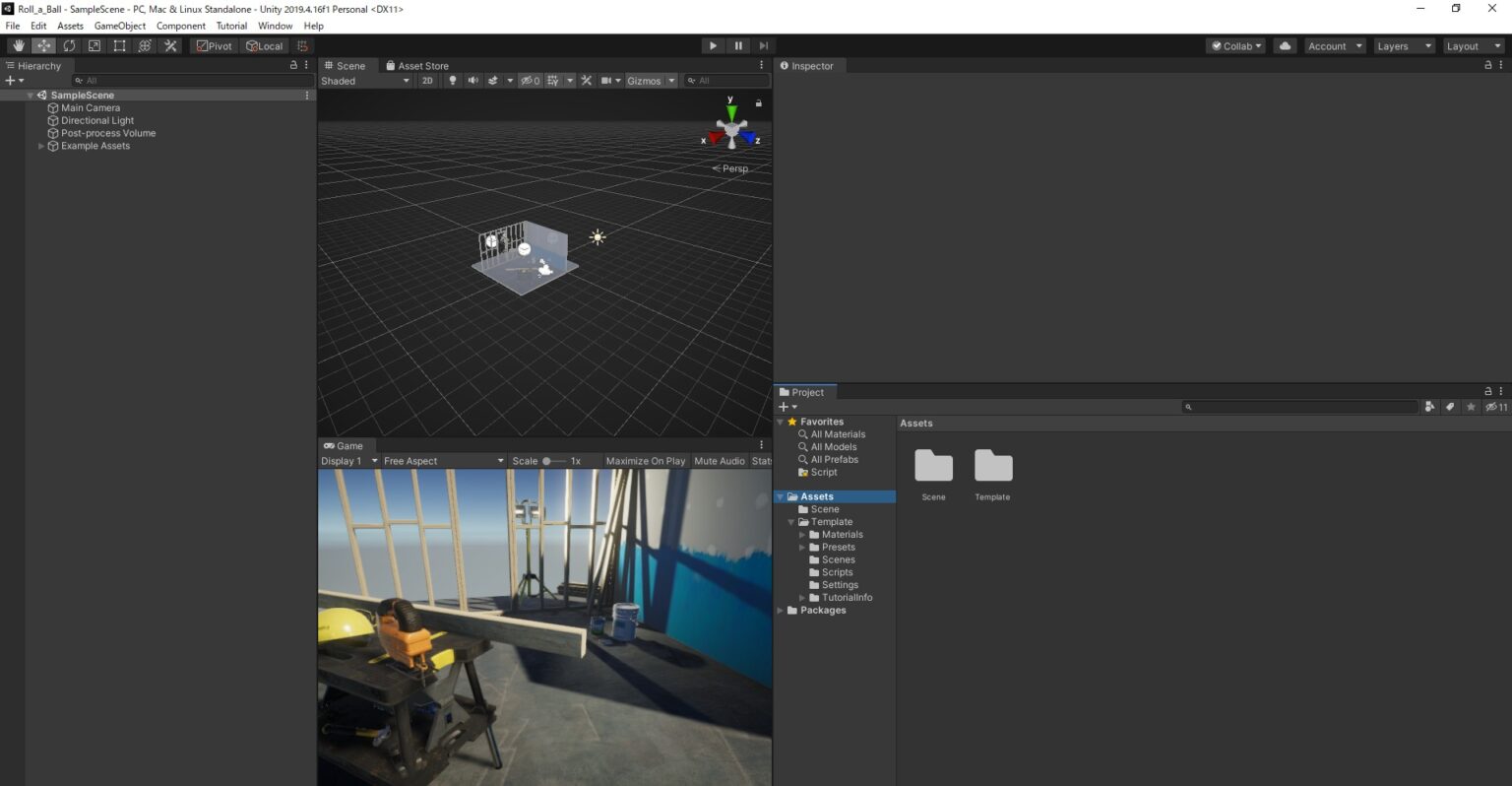Open the Gizmos dropdown arrow
The height and width of the screenshot is (786, 1512).
pos(672,81)
